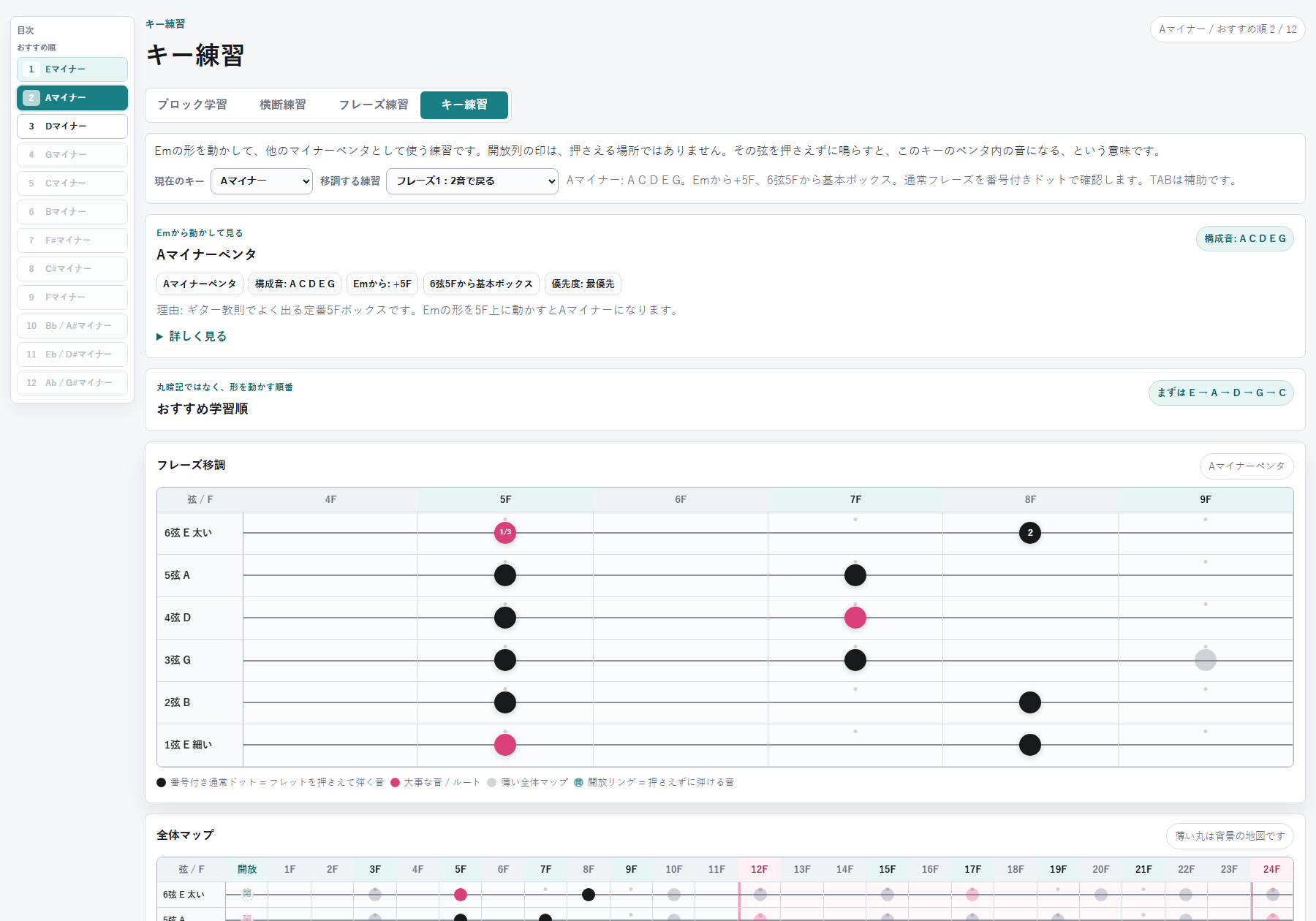Viewport: 1316px width, 921px height.
Task: Click the 薄い丸は背景の地図です badge
Action: pos(1230,836)
